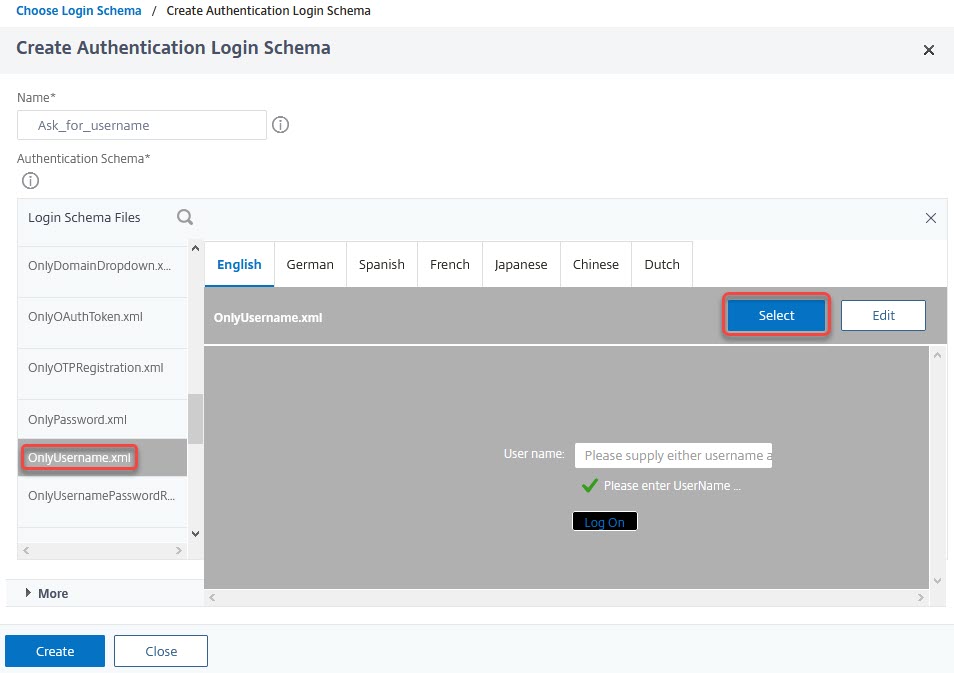
Task: Click the User name preview field
Action: (x=674, y=455)
